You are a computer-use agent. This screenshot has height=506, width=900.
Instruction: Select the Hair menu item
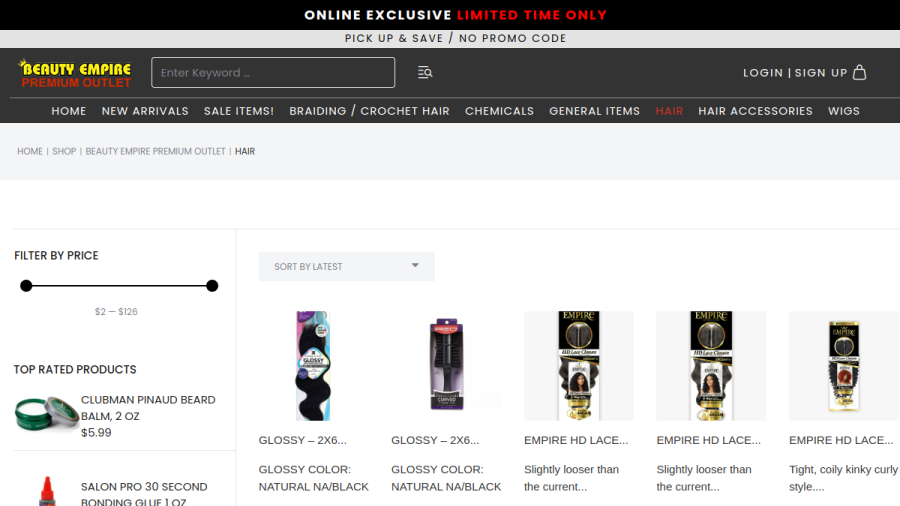[x=669, y=111]
